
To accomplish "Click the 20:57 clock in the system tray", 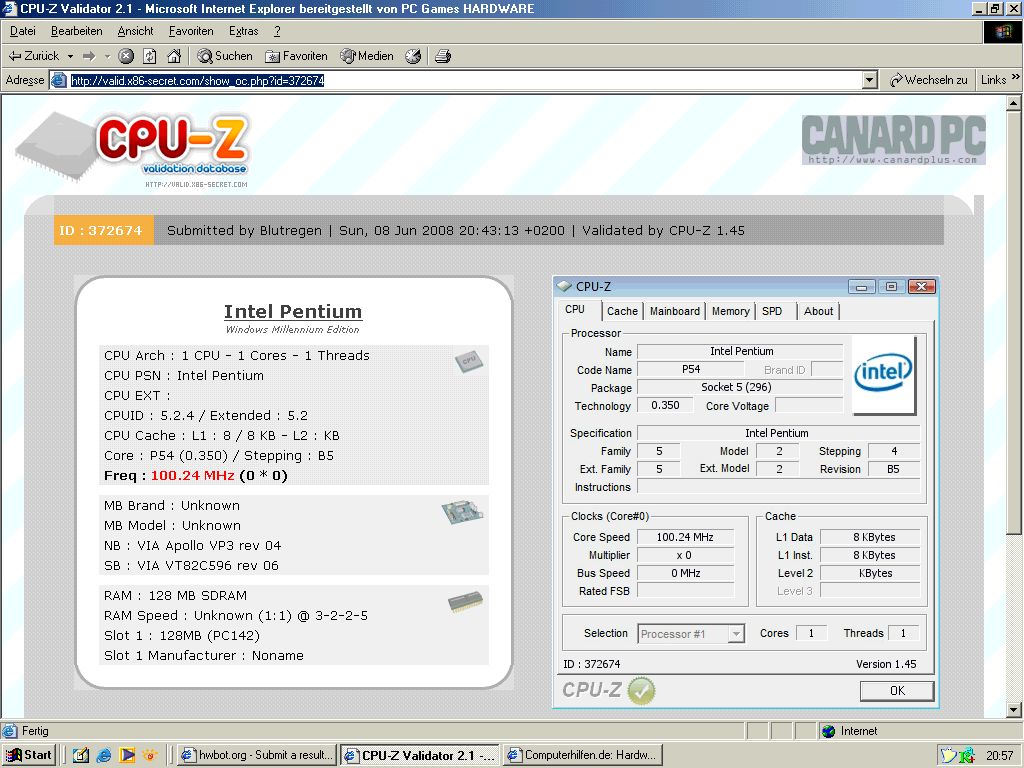I will click(999, 756).
